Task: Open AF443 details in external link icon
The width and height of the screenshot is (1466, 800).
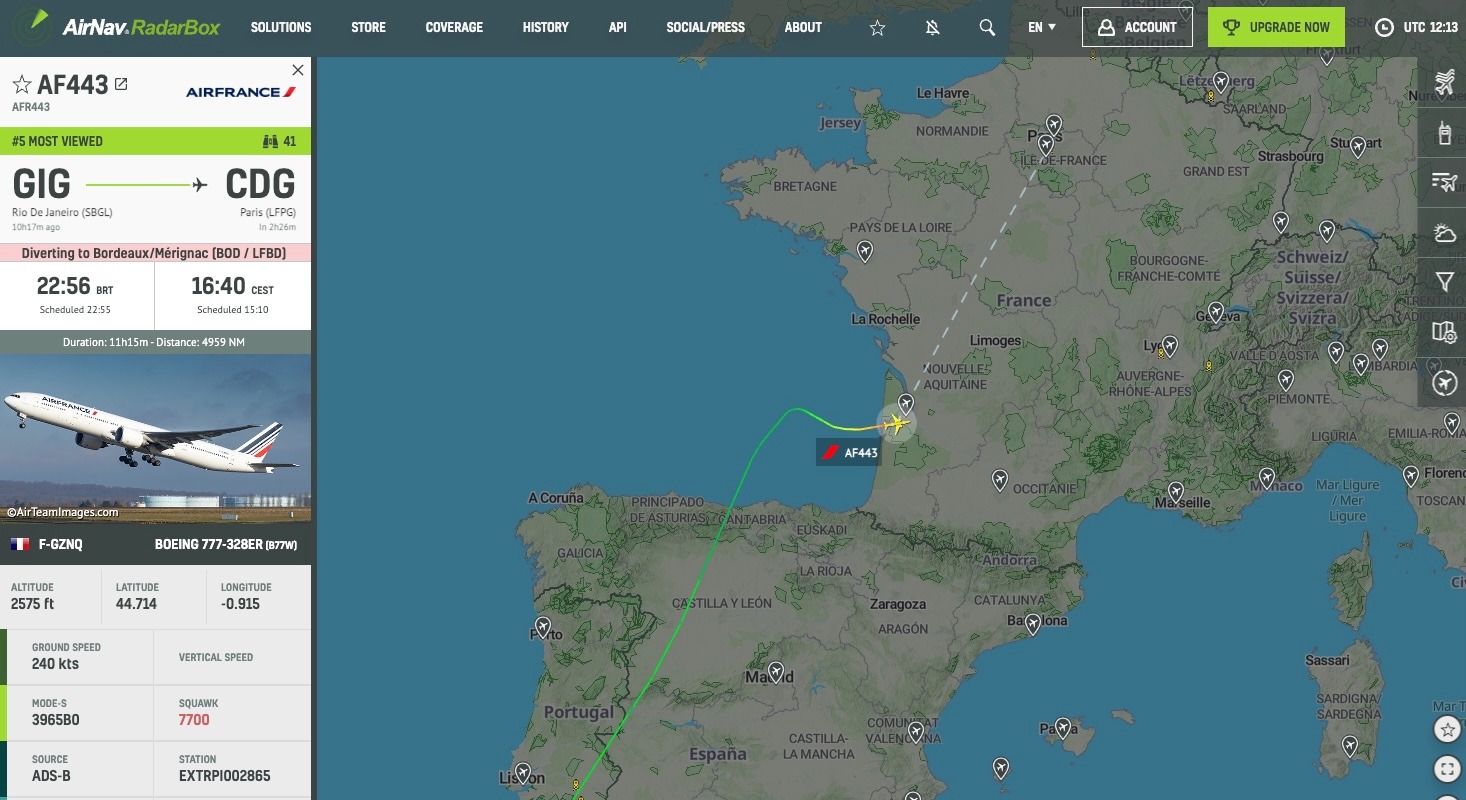Action: [121, 85]
